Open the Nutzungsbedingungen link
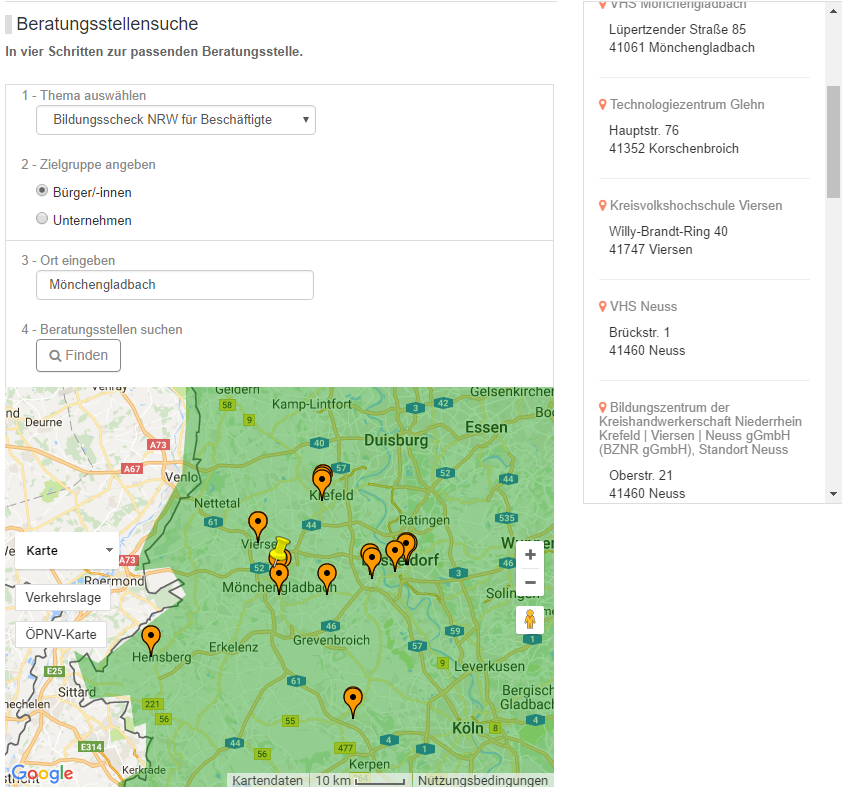The width and height of the screenshot is (842, 795). click(483, 780)
